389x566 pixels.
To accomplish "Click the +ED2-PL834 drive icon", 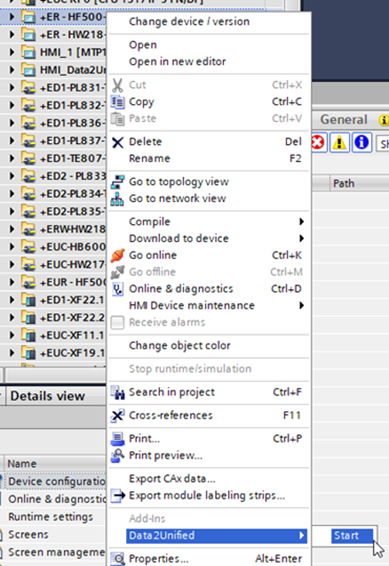I will pos(28,194).
